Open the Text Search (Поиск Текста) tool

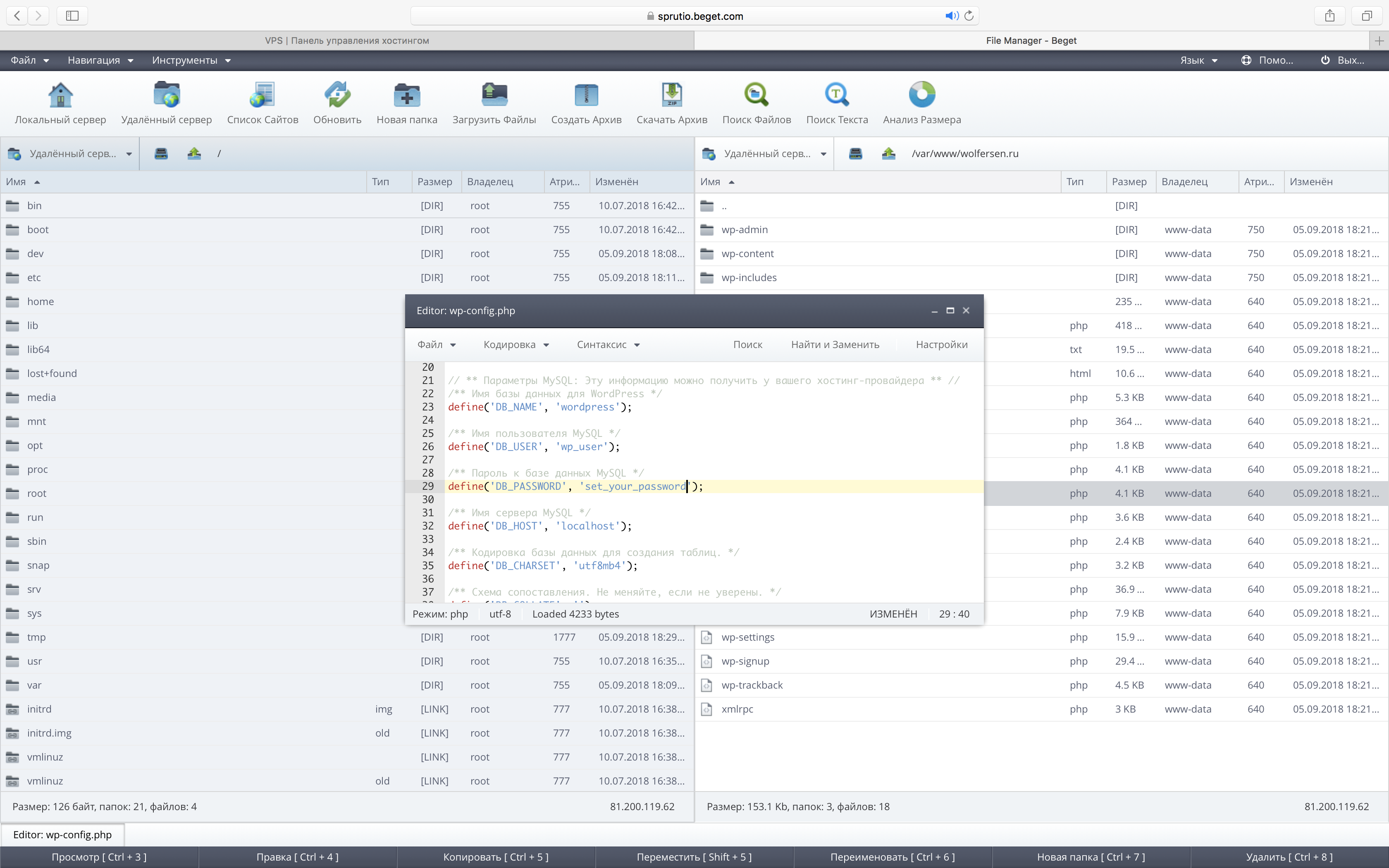coord(836,95)
